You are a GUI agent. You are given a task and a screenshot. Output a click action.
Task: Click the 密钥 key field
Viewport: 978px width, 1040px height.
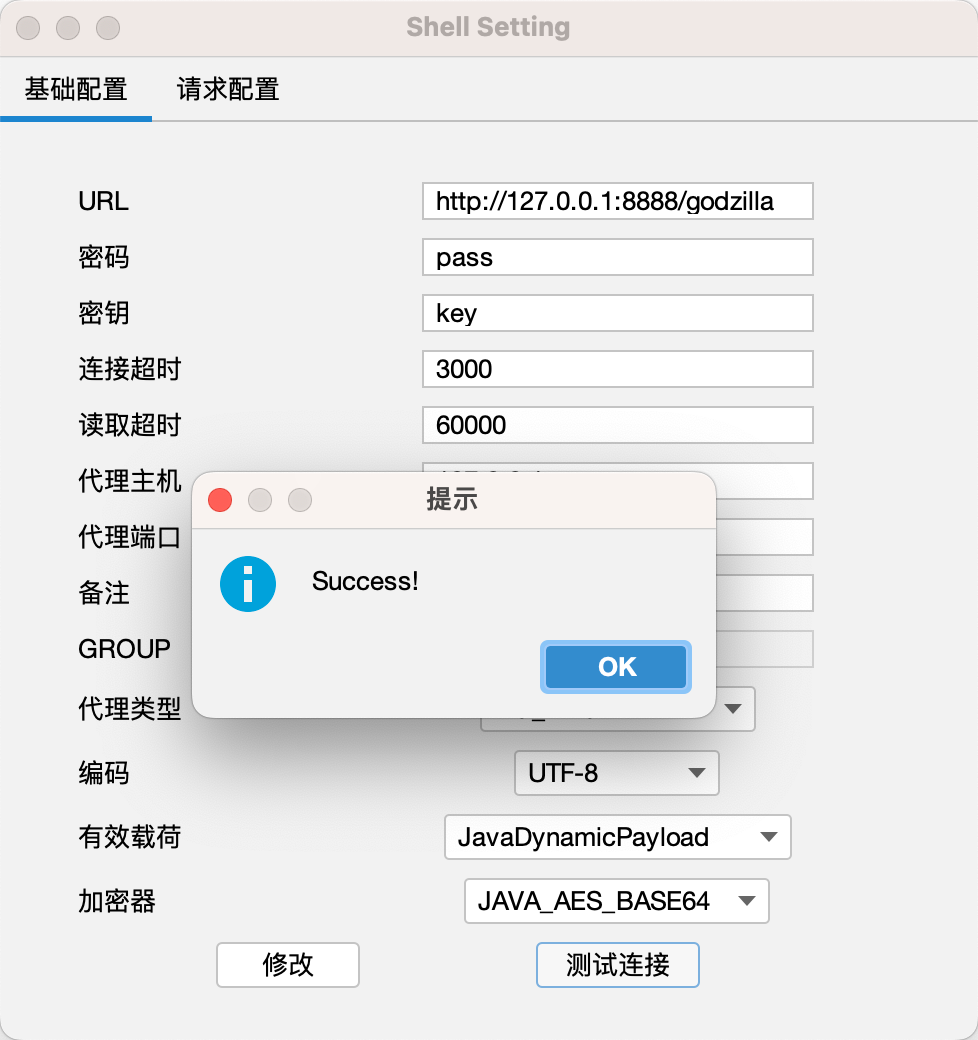click(x=617, y=313)
